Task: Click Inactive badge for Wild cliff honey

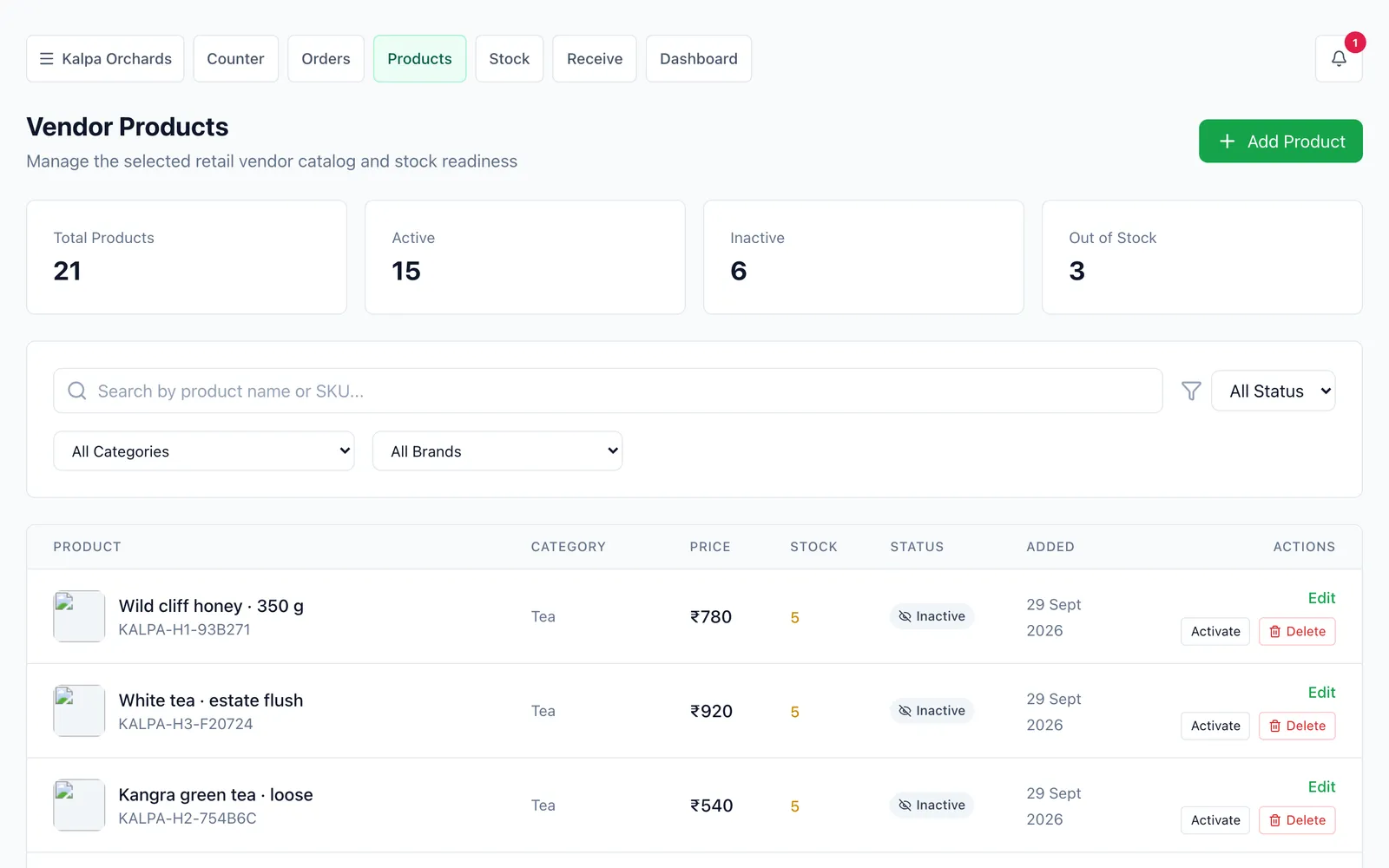Action: tap(931, 616)
